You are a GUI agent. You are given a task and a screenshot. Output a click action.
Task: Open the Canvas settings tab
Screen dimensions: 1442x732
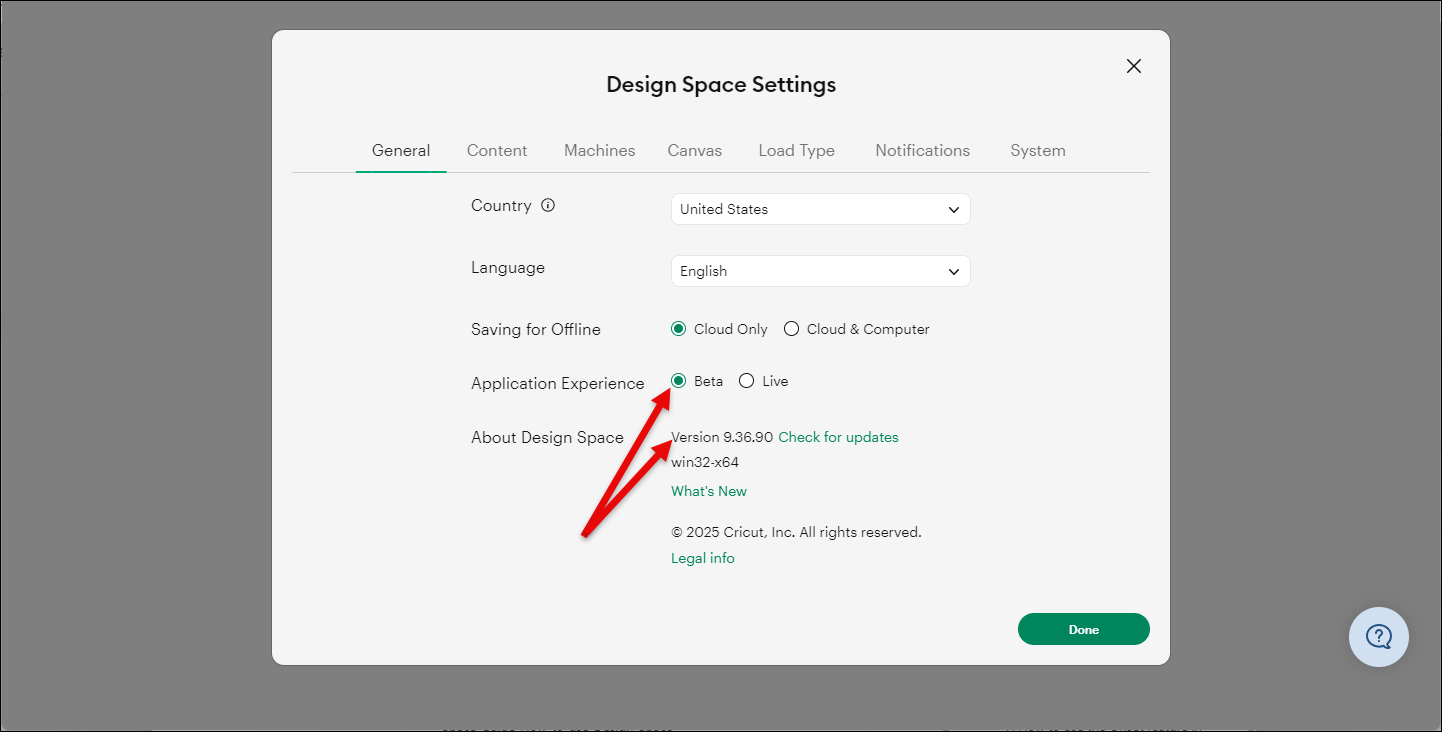[x=694, y=150]
